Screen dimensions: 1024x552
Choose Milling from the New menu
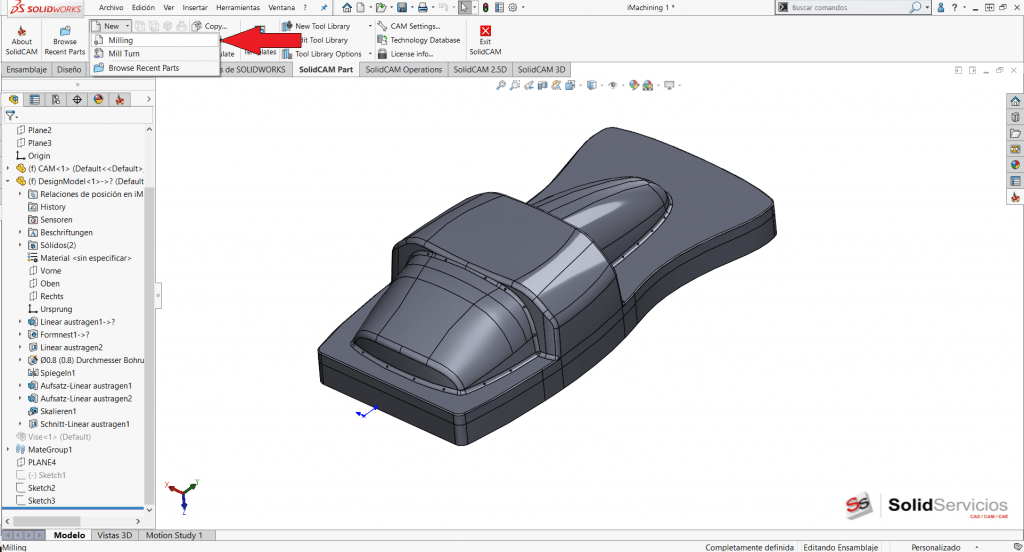[x=120, y=40]
